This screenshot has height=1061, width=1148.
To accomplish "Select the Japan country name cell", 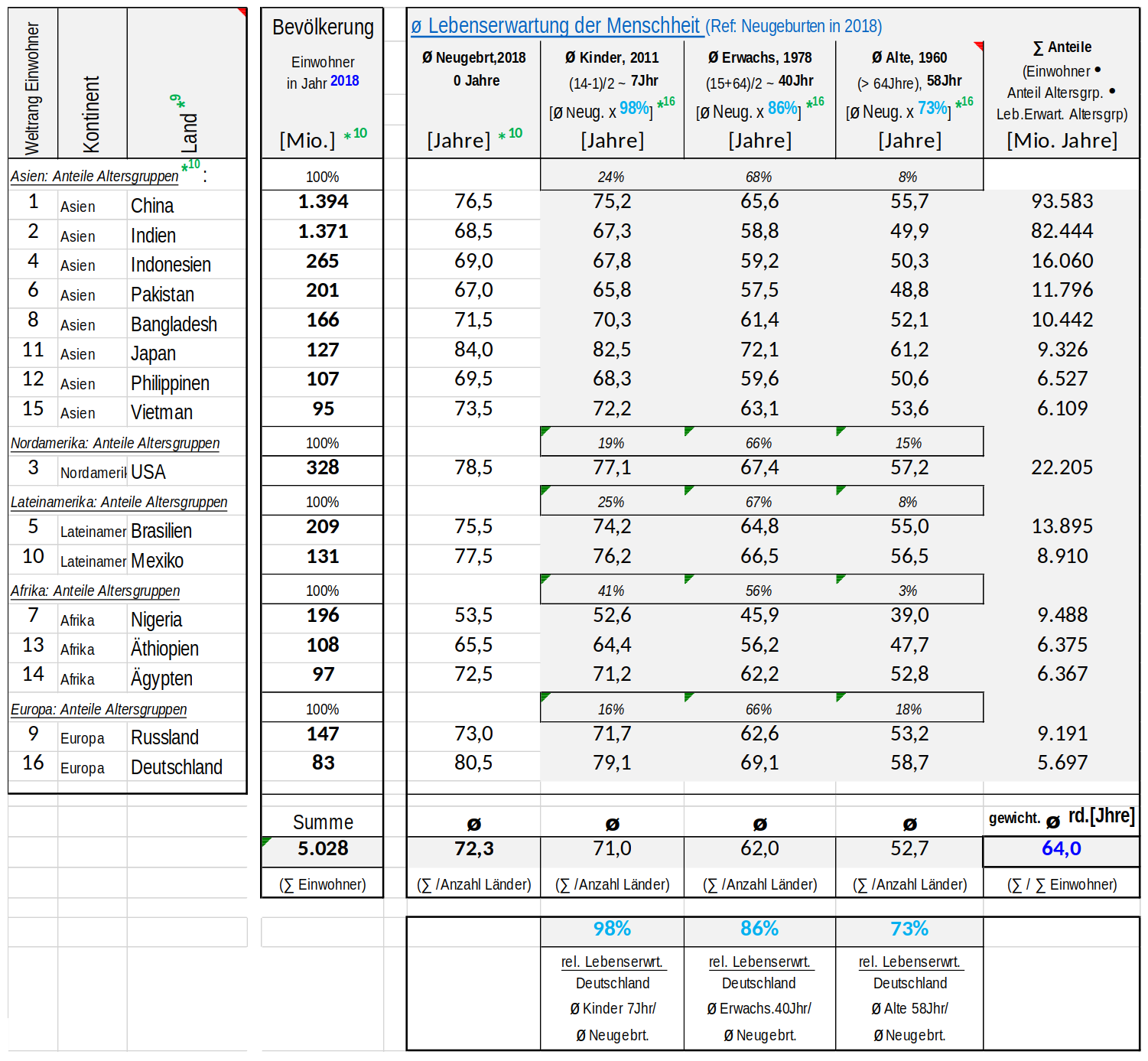I will pos(153,353).
